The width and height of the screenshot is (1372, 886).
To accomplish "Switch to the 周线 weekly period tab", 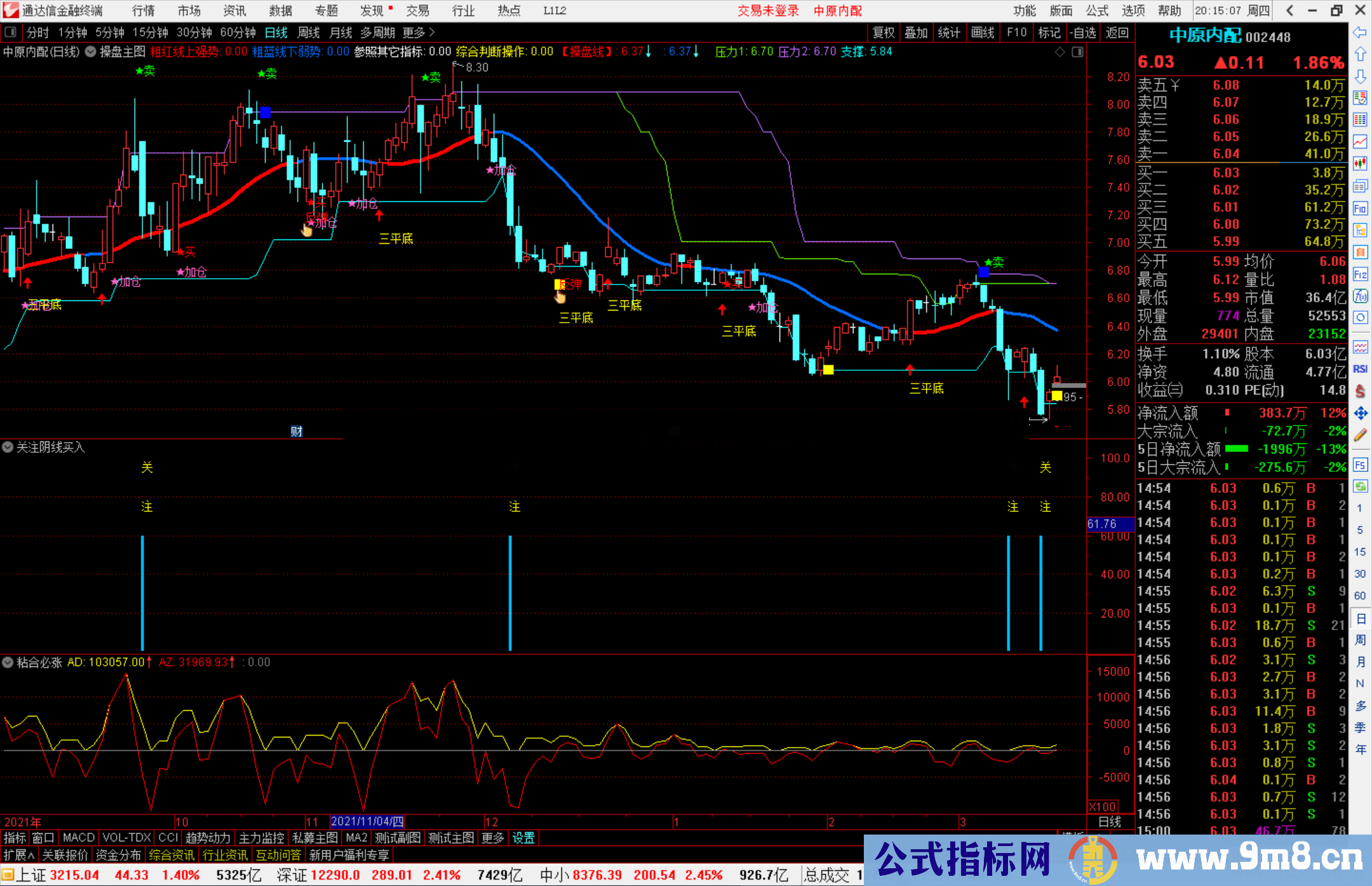I will click(x=309, y=32).
